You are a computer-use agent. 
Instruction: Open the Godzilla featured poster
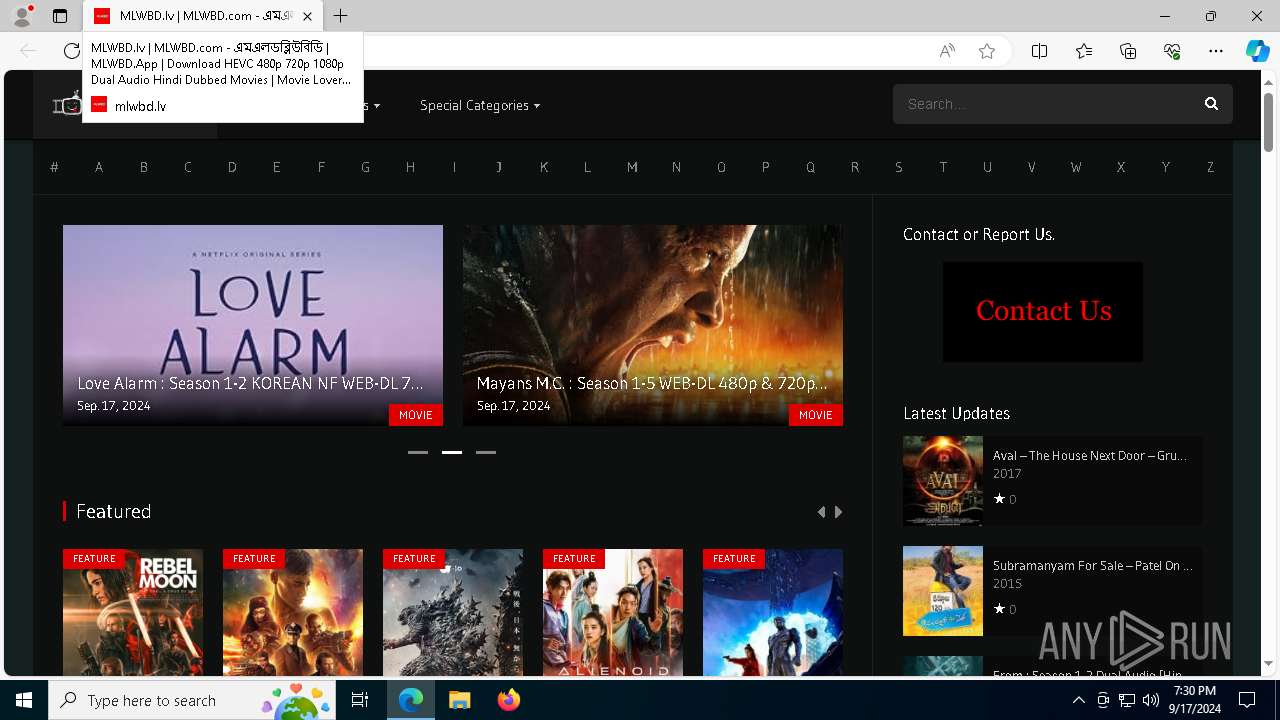[453, 612]
